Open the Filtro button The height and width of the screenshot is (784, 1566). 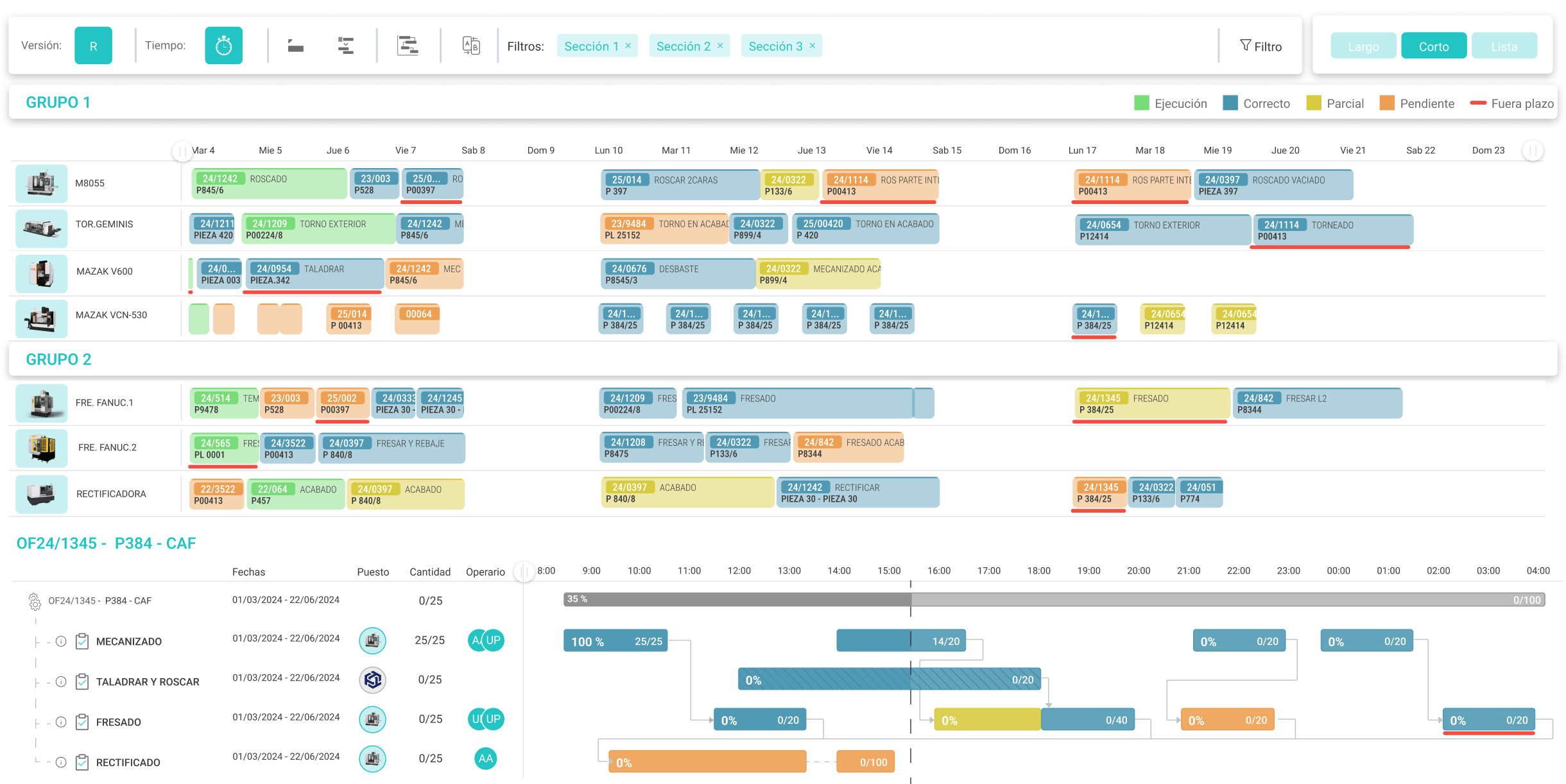pos(1261,46)
